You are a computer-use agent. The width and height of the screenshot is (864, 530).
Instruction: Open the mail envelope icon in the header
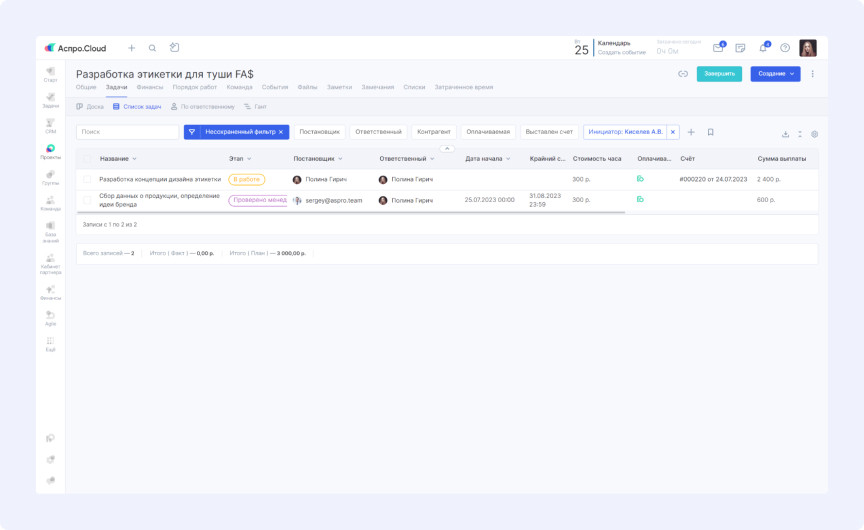pyautogui.click(x=718, y=48)
